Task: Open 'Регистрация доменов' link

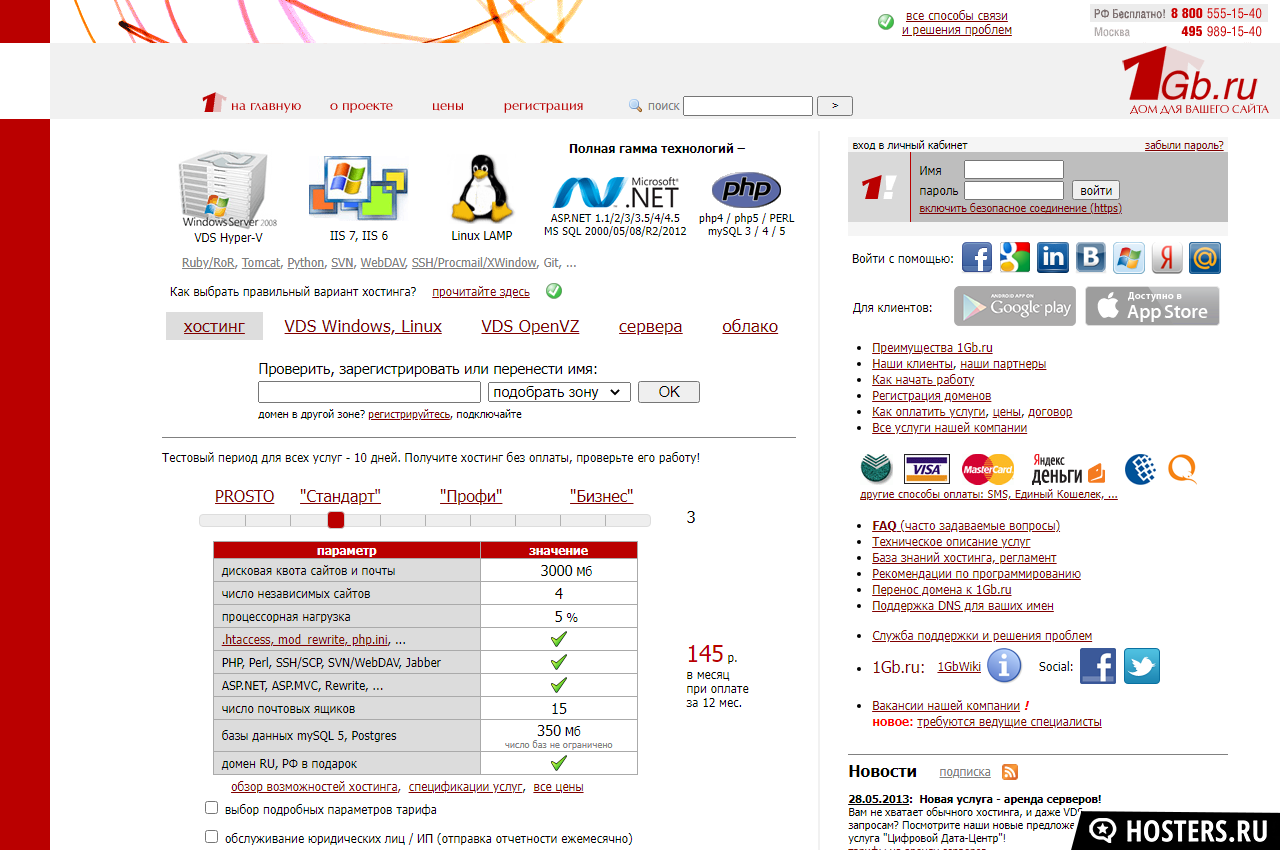Action: coord(932,395)
